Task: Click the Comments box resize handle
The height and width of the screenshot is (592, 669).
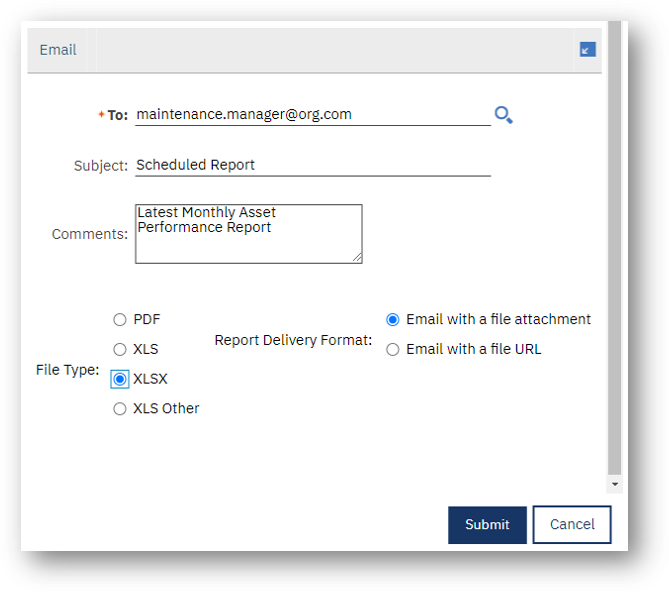Action: [x=357, y=257]
